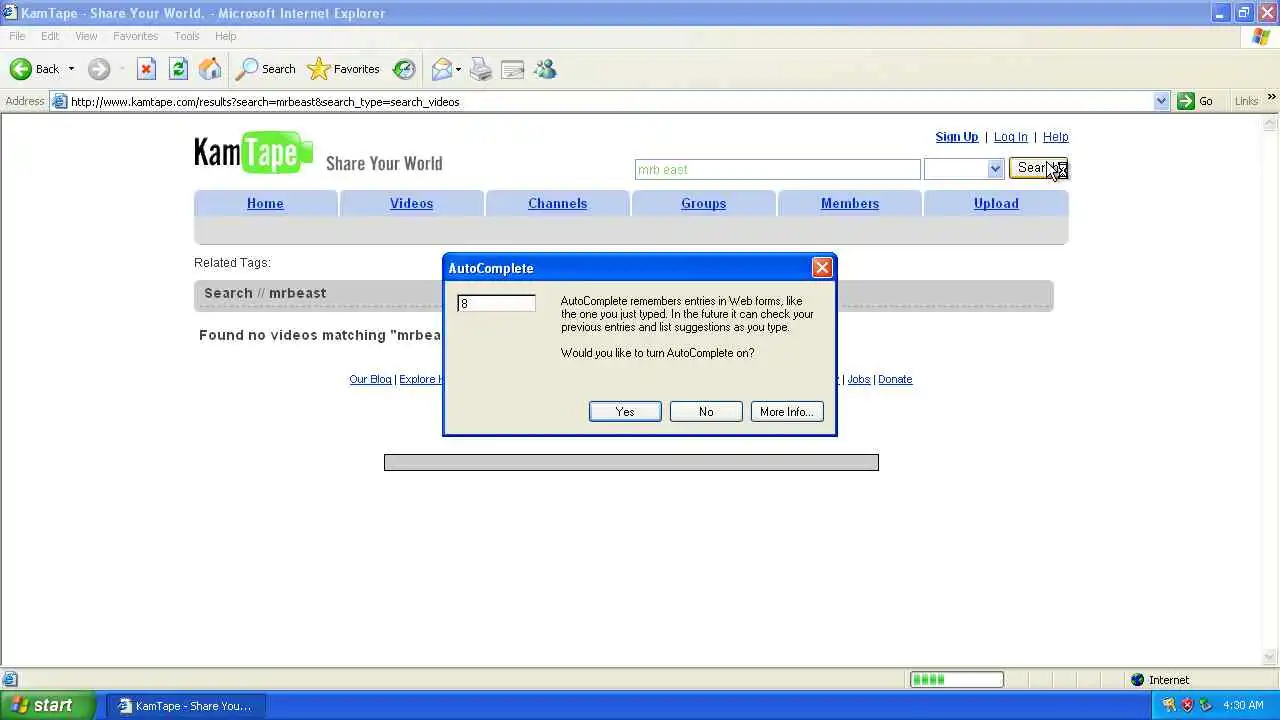Click the Sign Up link

[x=957, y=137]
